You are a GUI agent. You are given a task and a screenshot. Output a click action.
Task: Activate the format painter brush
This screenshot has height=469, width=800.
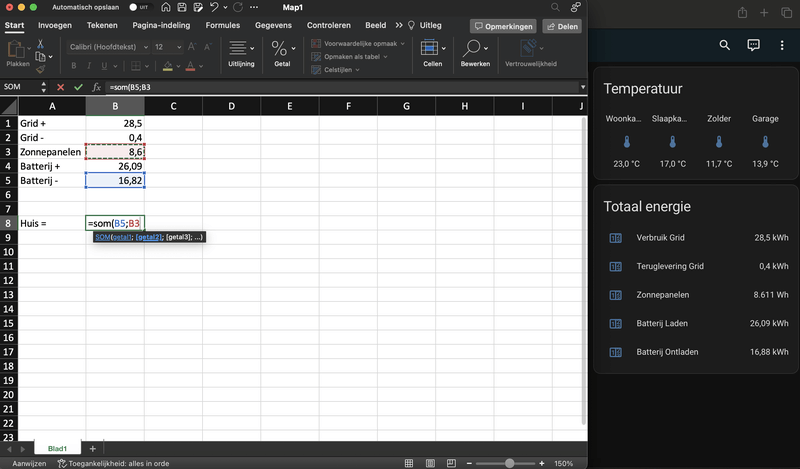[40, 69]
